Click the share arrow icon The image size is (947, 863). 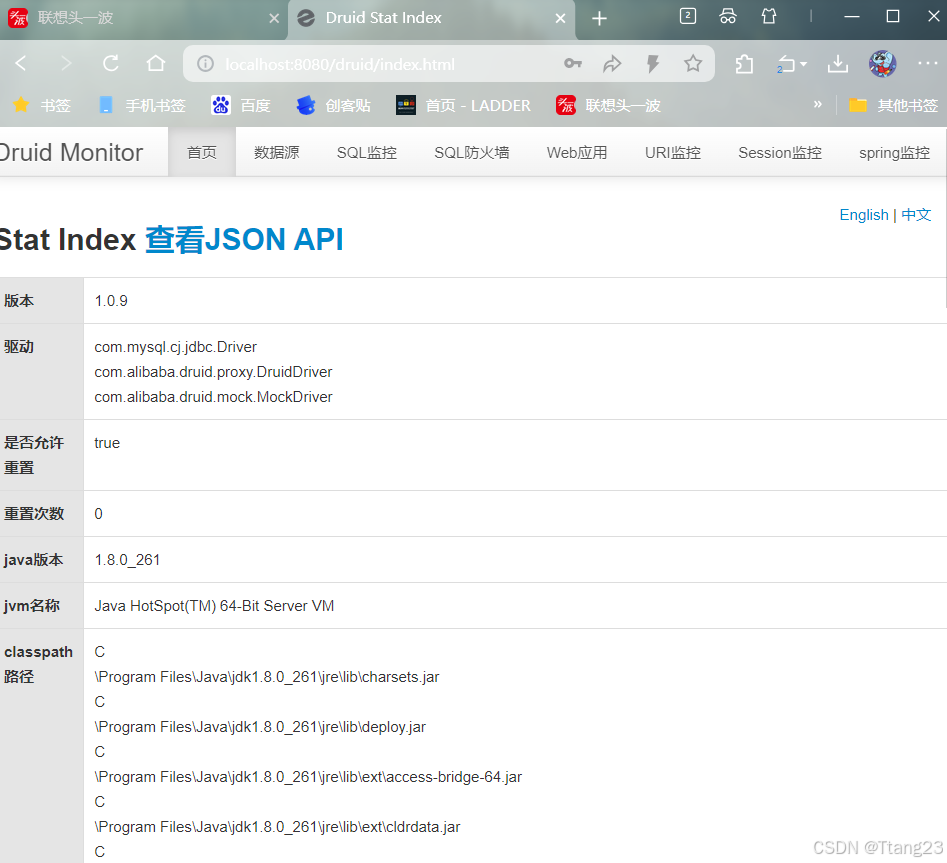[612, 63]
